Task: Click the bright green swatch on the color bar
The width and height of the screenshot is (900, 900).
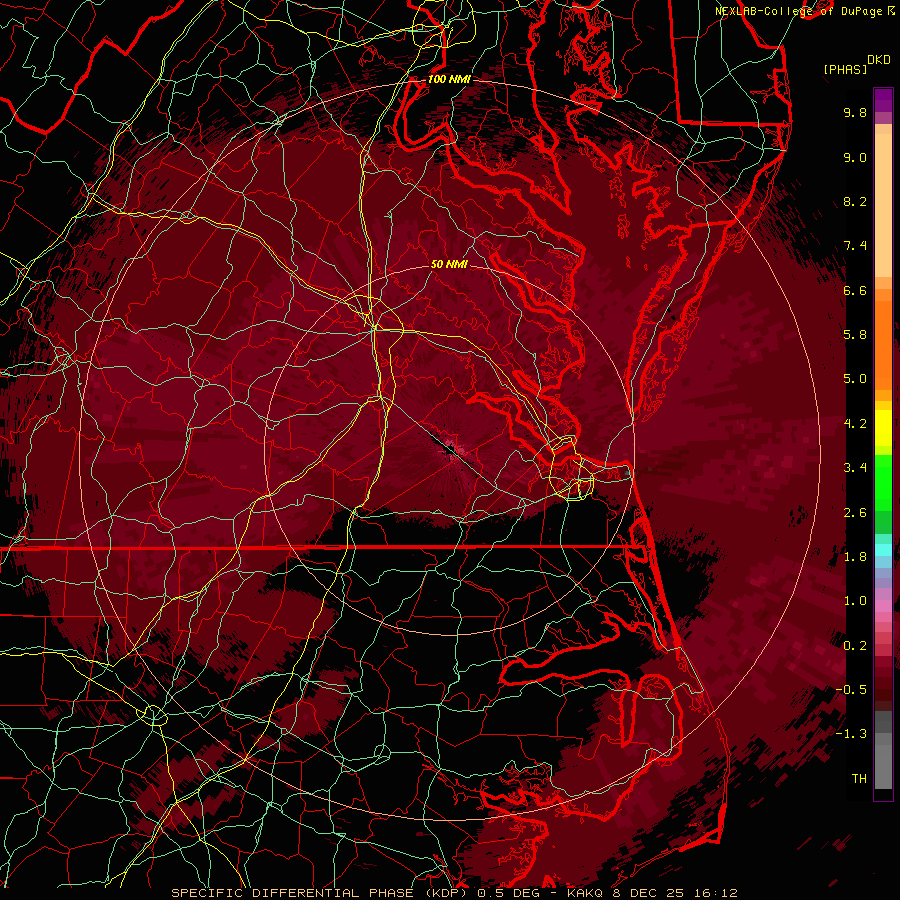Action: 883,483
